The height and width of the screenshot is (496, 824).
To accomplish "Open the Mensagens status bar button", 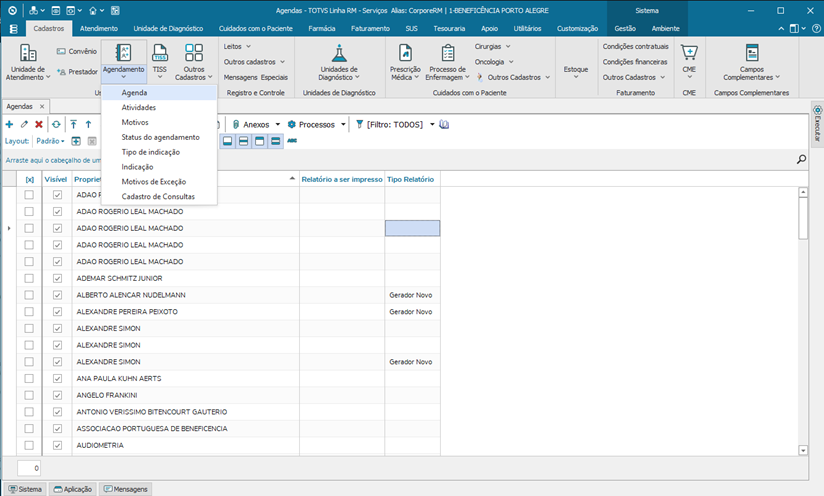I will point(126,489).
